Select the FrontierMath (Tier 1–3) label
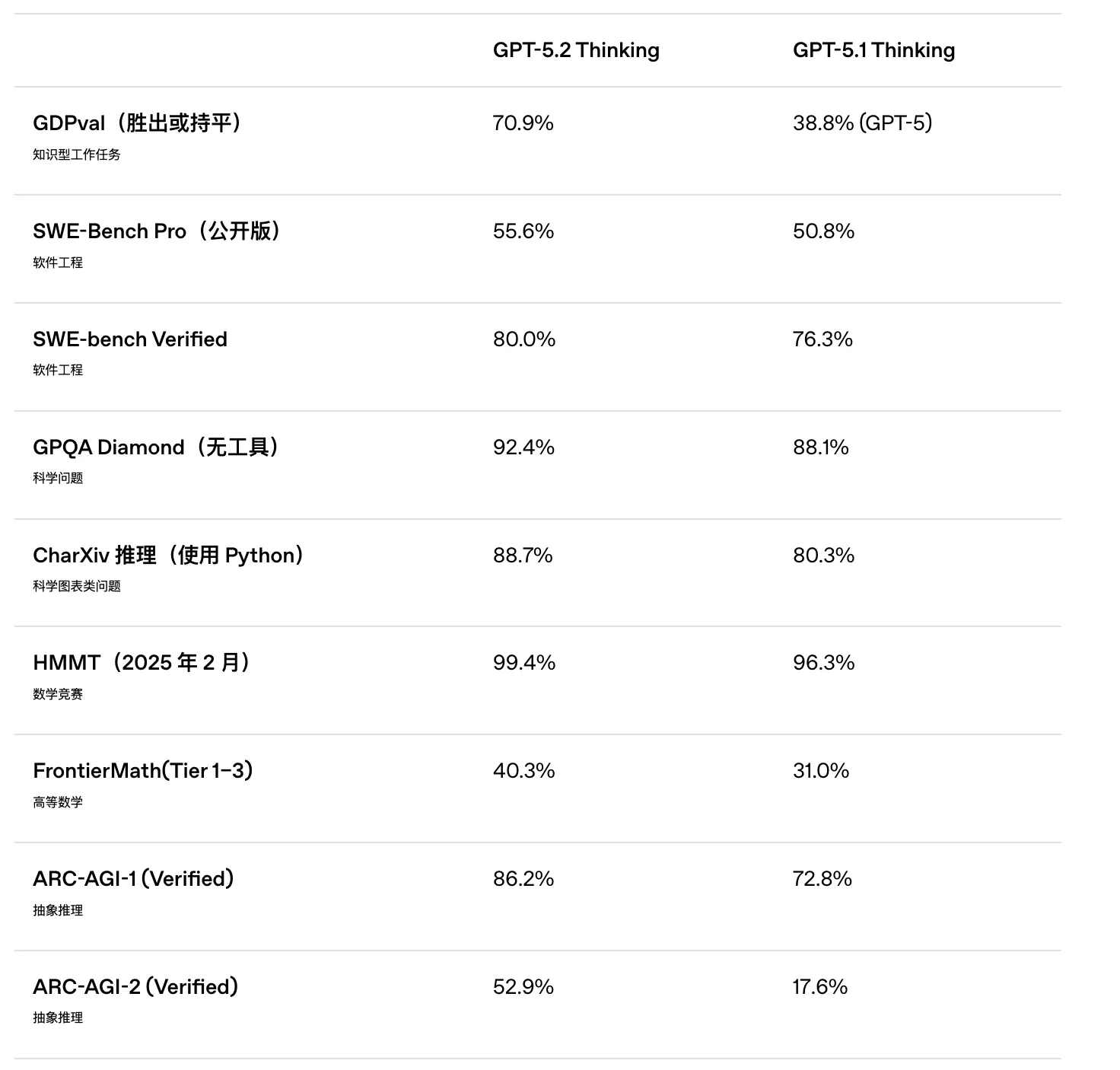The image size is (1120, 1070). click(x=143, y=771)
